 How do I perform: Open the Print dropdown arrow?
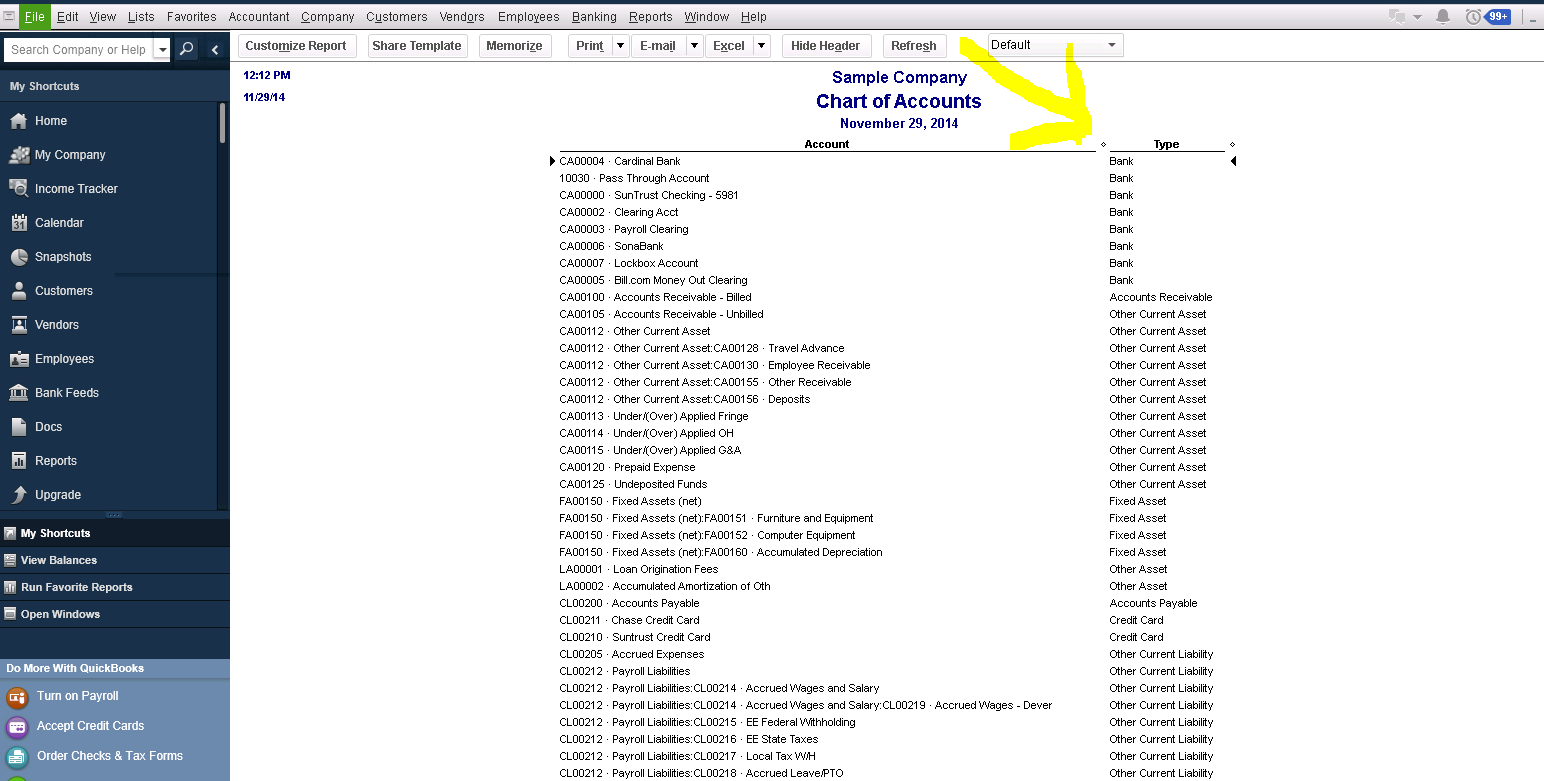tap(620, 46)
